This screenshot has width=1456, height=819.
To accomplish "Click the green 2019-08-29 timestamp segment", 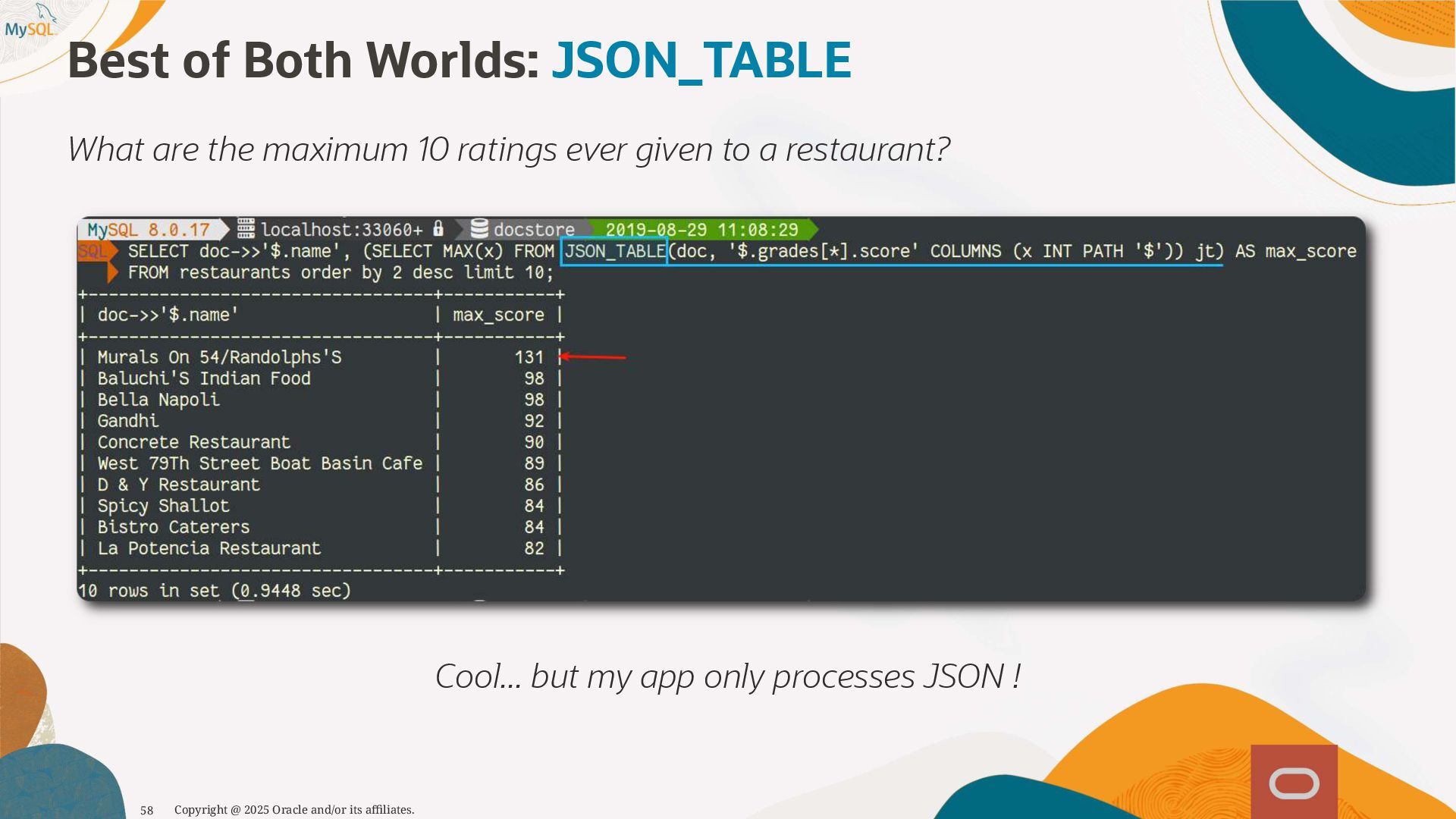I will [701, 229].
